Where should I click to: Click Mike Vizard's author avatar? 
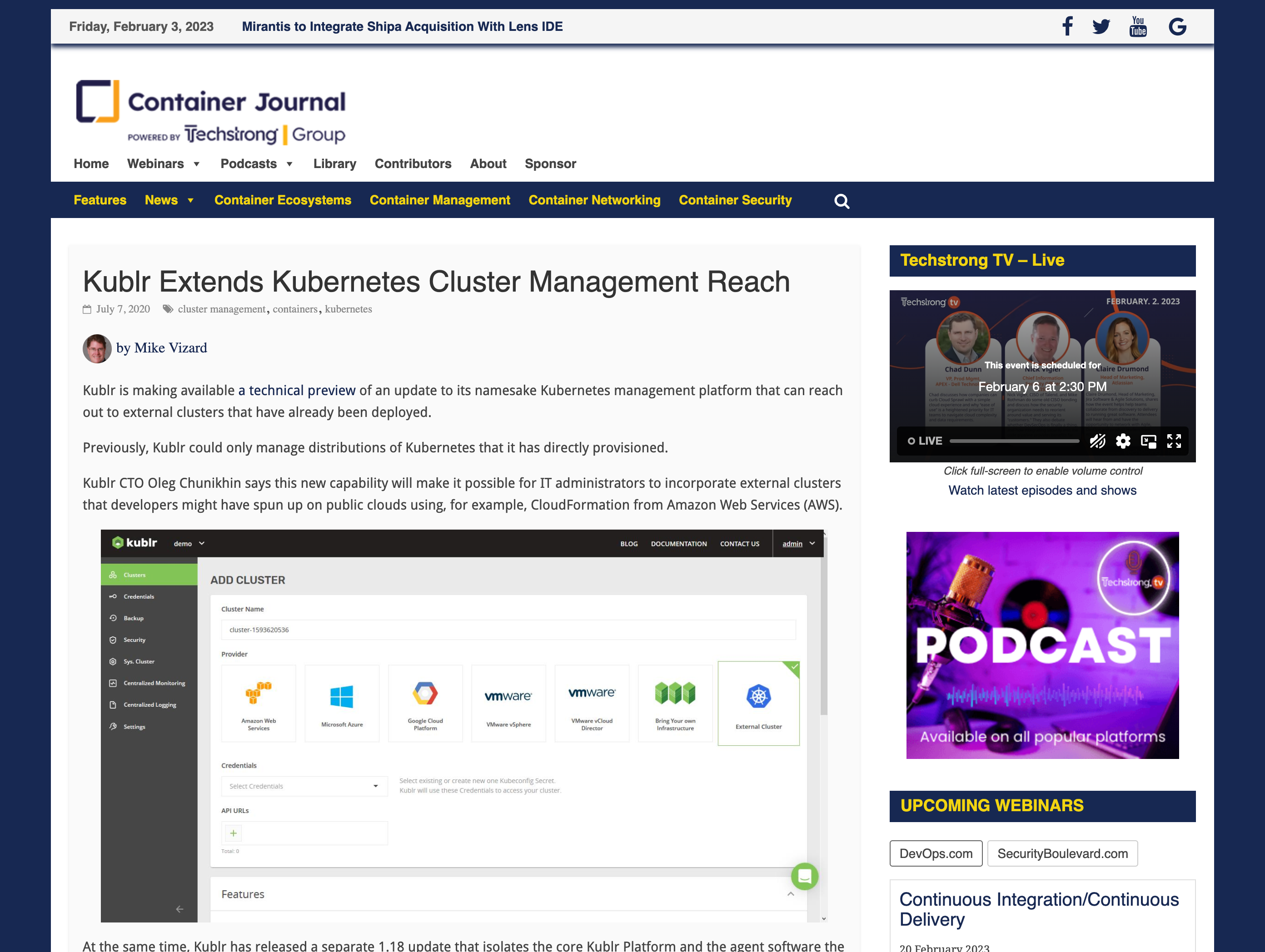tap(97, 348)
